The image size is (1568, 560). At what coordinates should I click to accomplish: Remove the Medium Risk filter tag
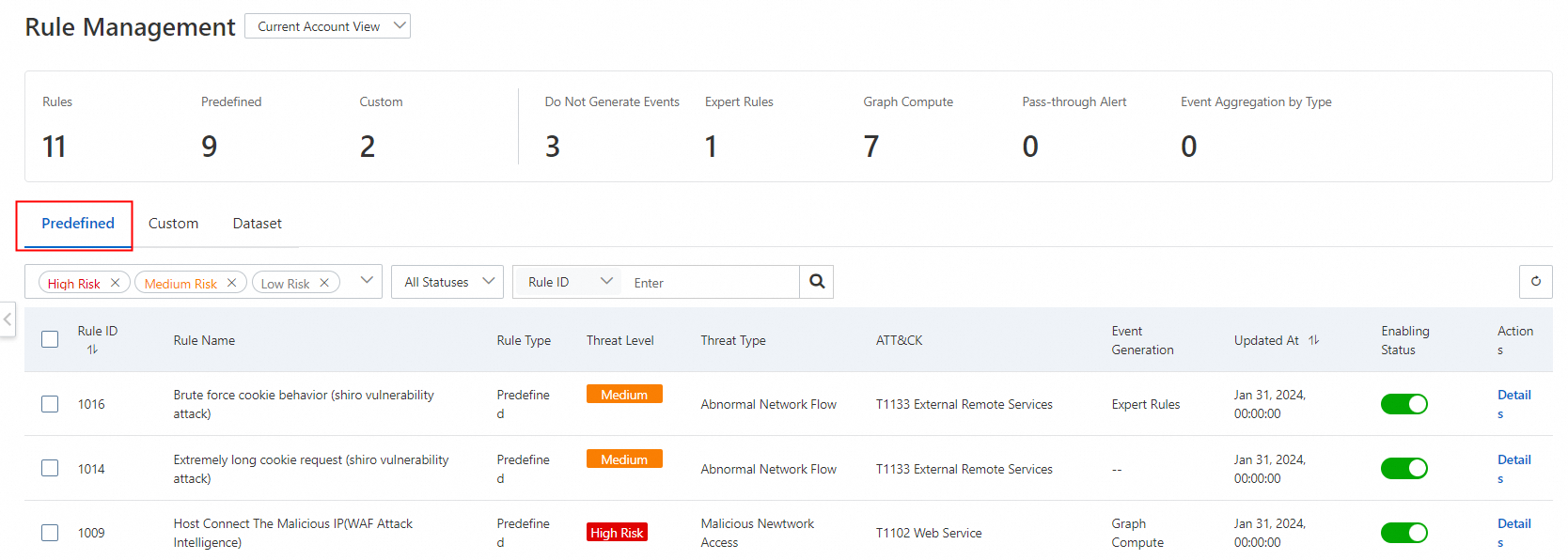pyautogui.click(x=231, y=283)
